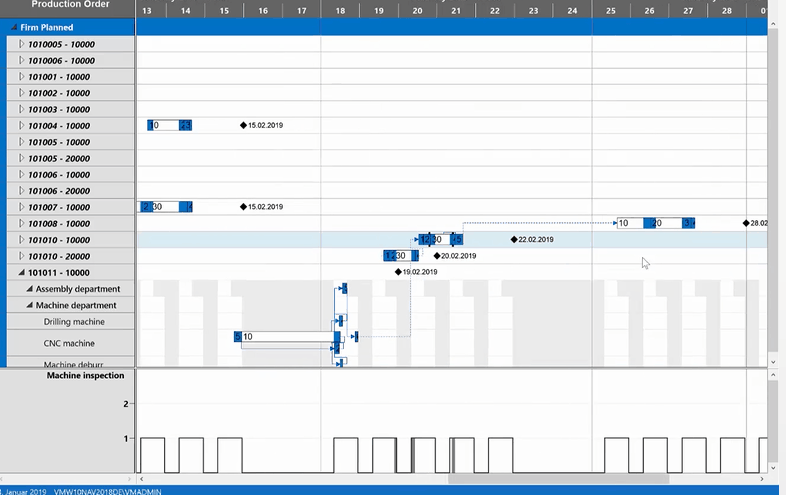
Task: Click operation bar 10 in row 101004
Action: point(163,125)
